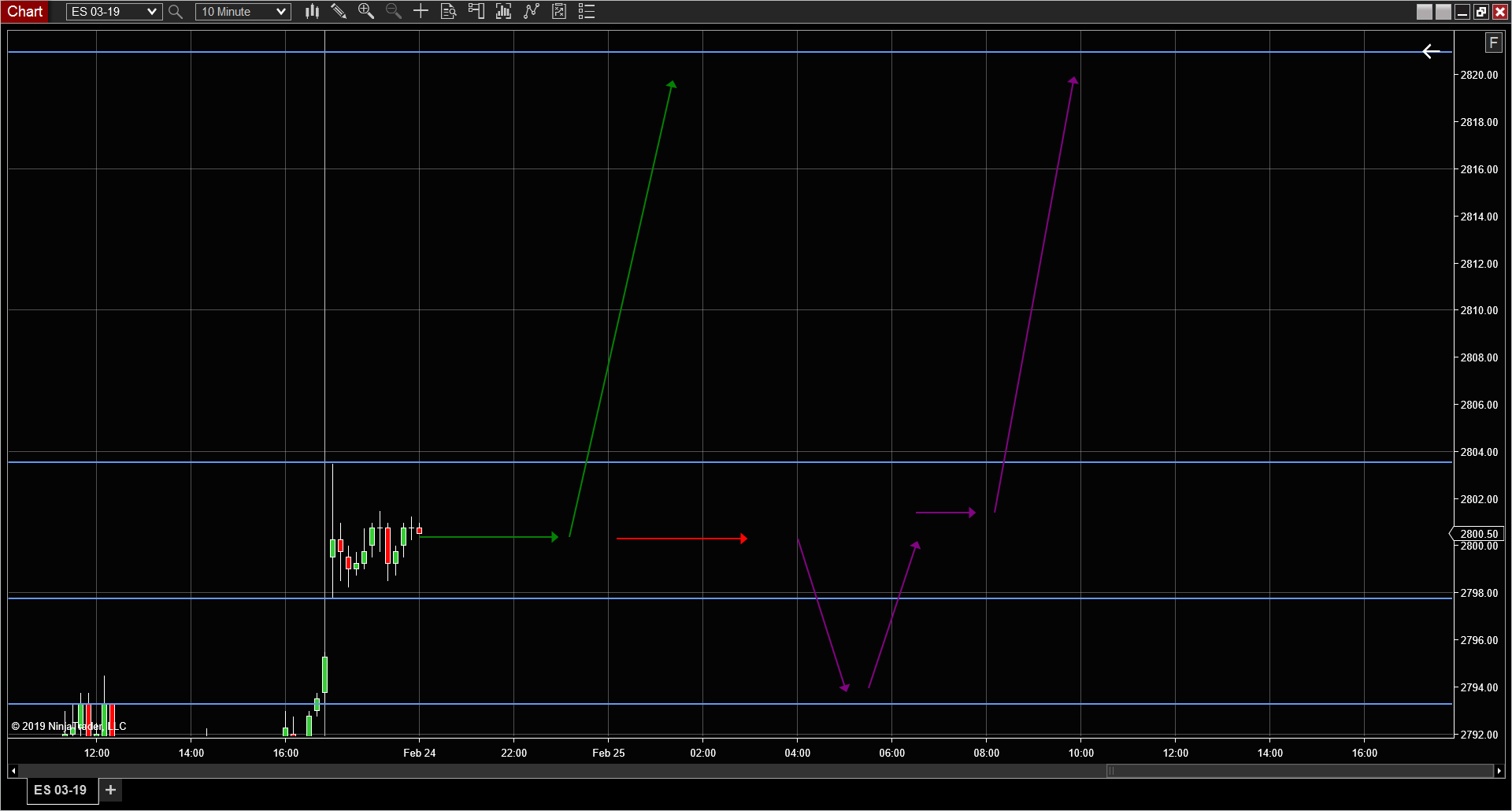The width and height of the screenshot is (1512, 811).
Task: Click the first gray window link button
Action: point(1425,12)
